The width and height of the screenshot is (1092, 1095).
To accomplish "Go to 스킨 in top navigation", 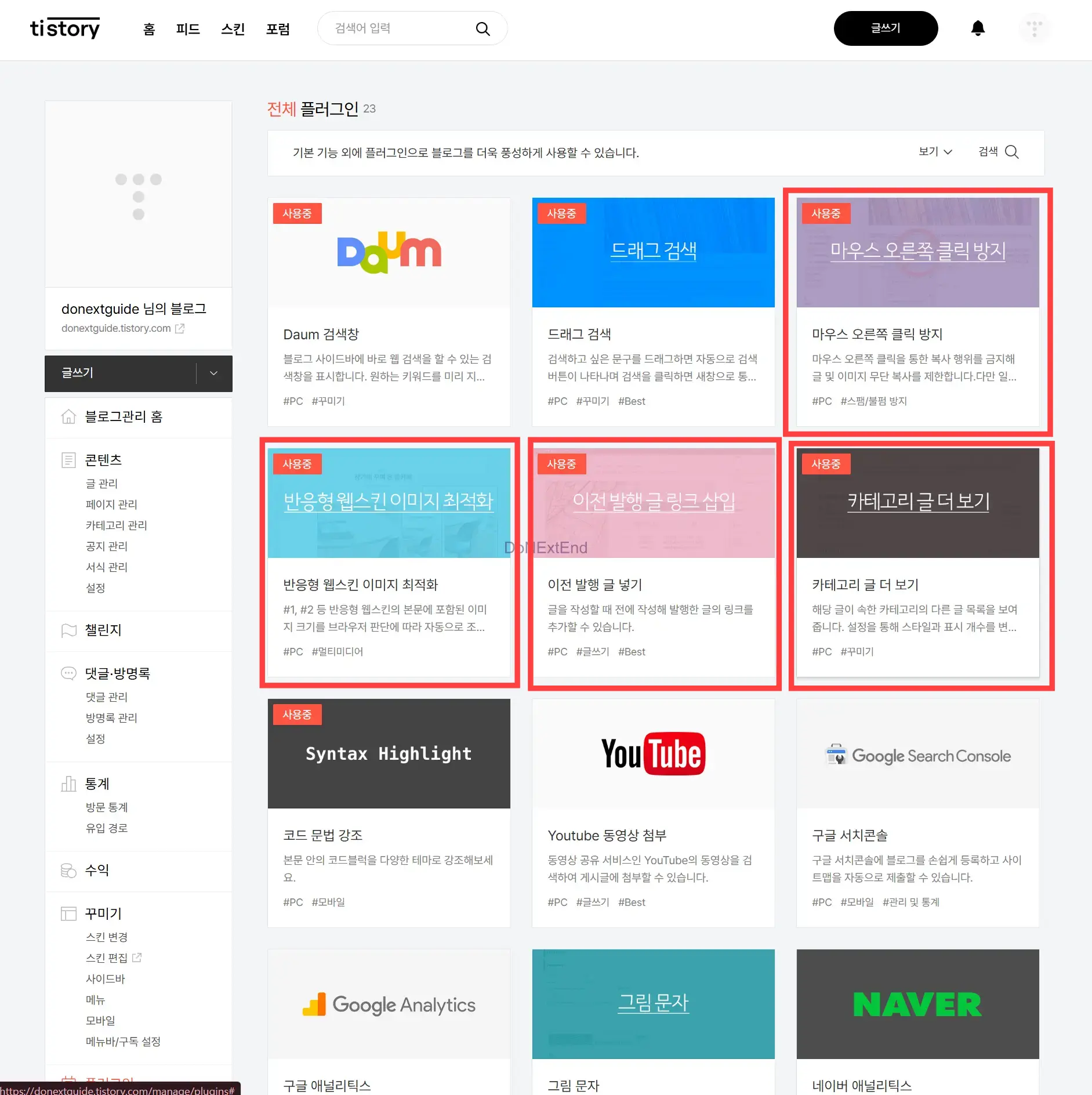I will 233,29.
